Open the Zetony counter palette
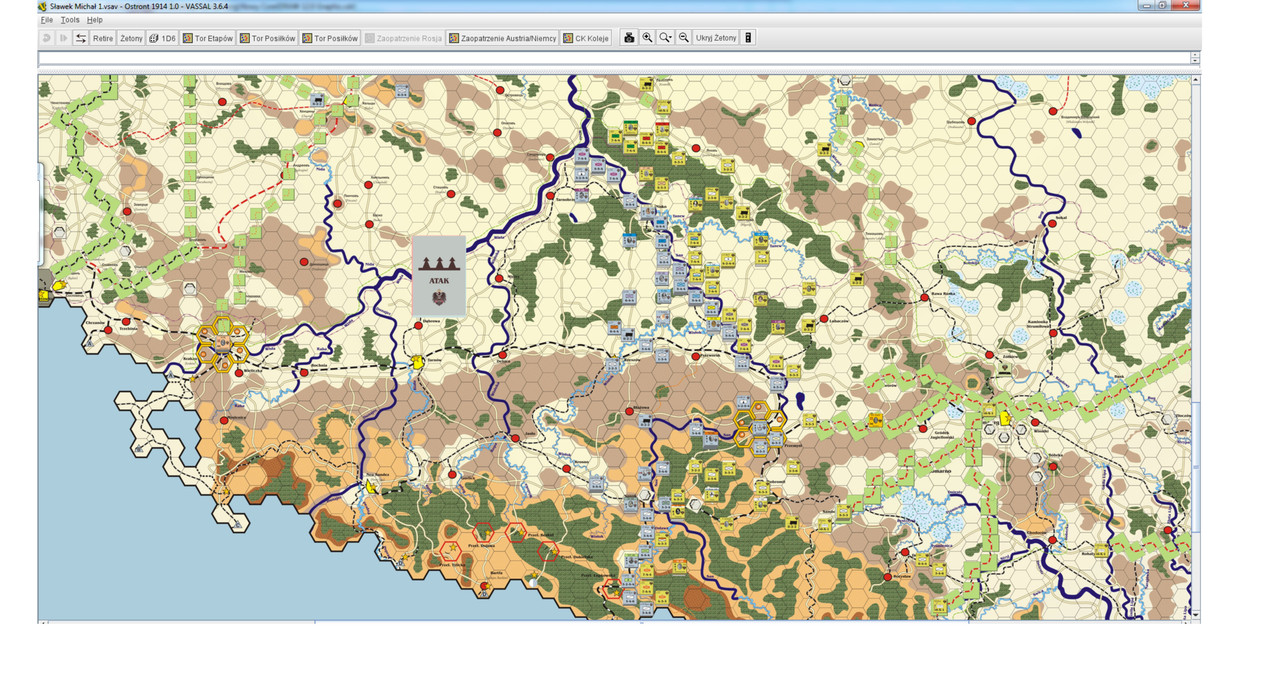 pyautogui.click(x=131, y=38)
